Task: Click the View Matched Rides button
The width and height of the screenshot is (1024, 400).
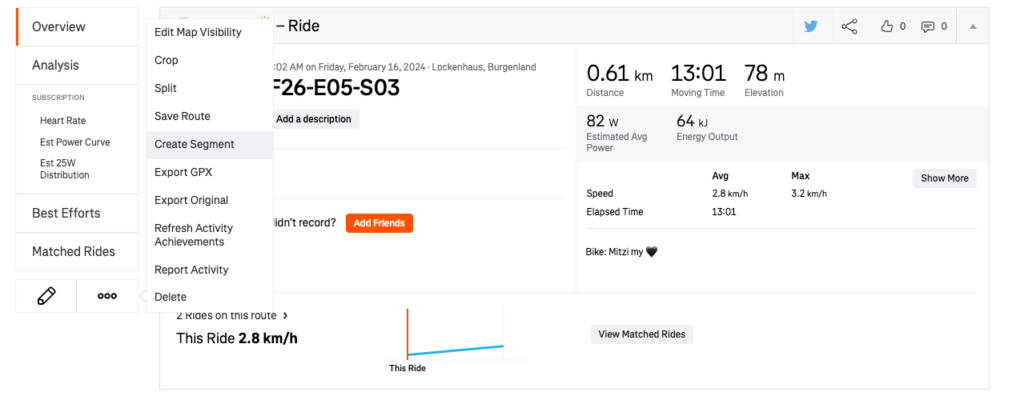Action: click(642, 334)
